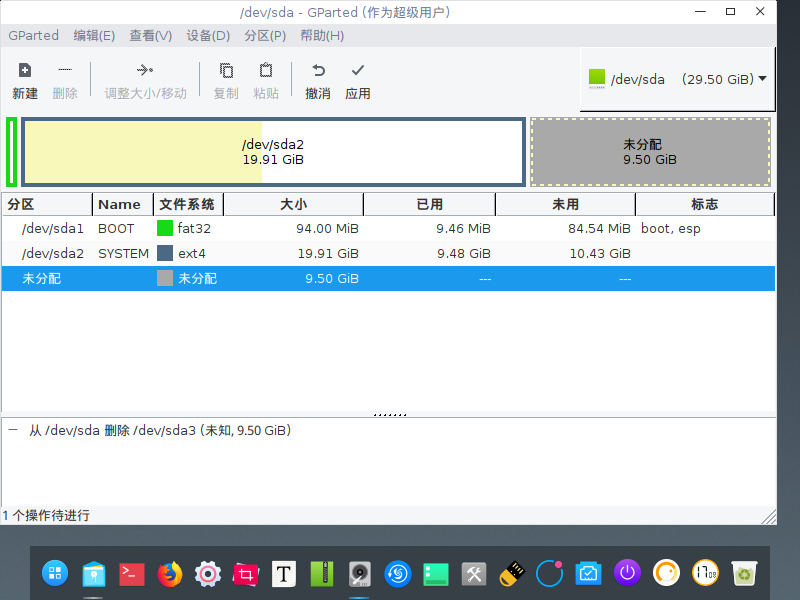Select the /dev/sda1 partition row

tap(388, 229)
